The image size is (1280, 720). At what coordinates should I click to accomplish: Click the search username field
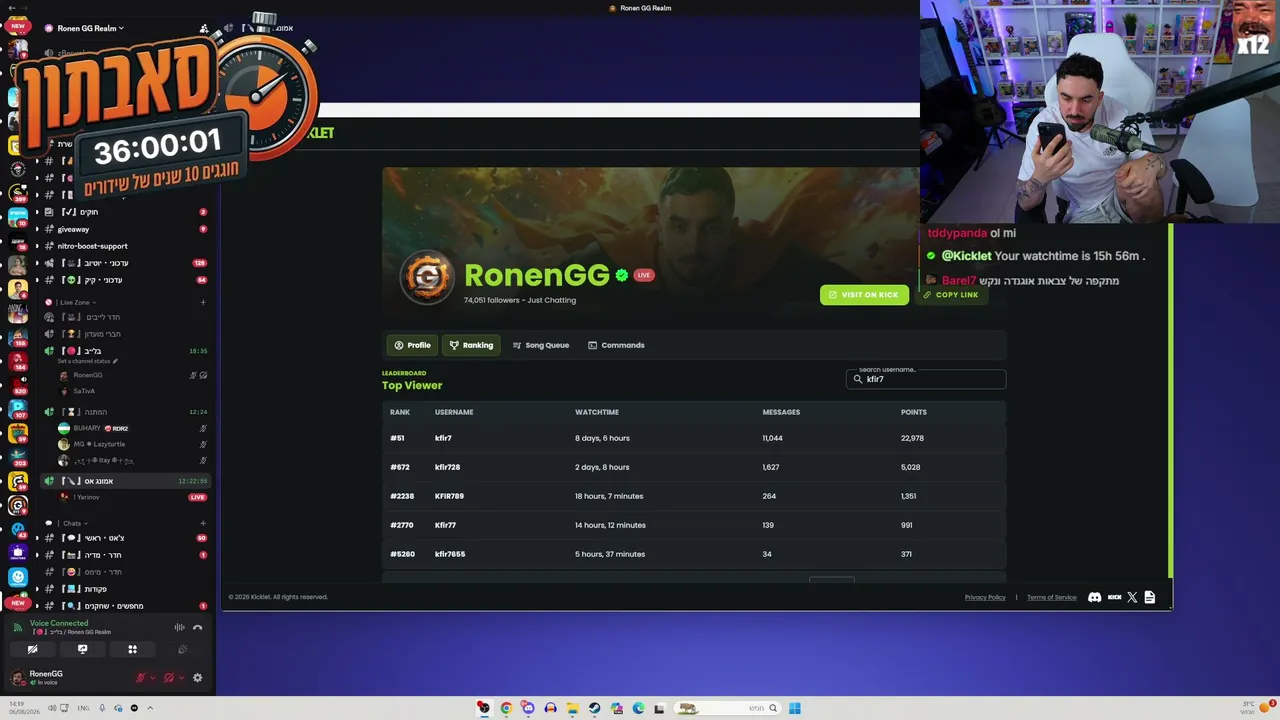click(926, 379)
